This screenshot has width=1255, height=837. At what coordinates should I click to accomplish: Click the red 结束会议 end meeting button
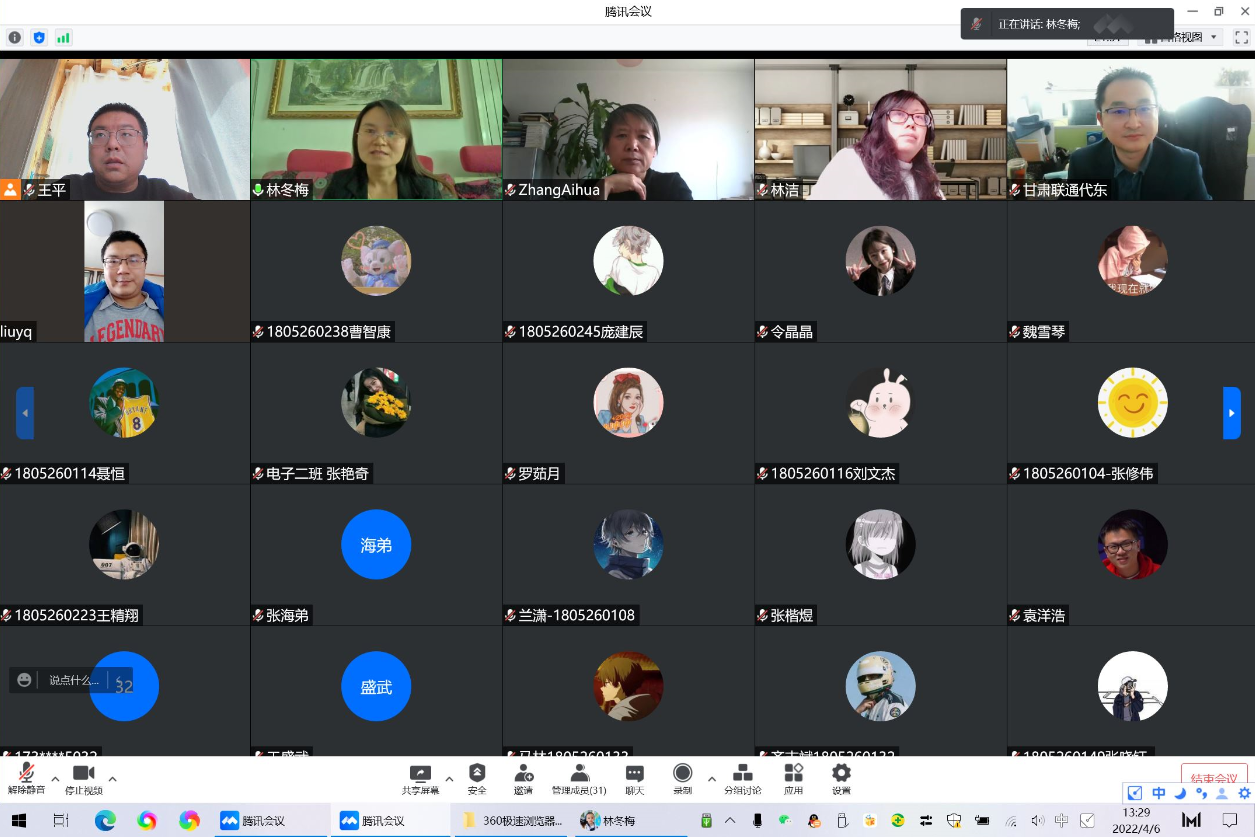[x=1214, y=779]
